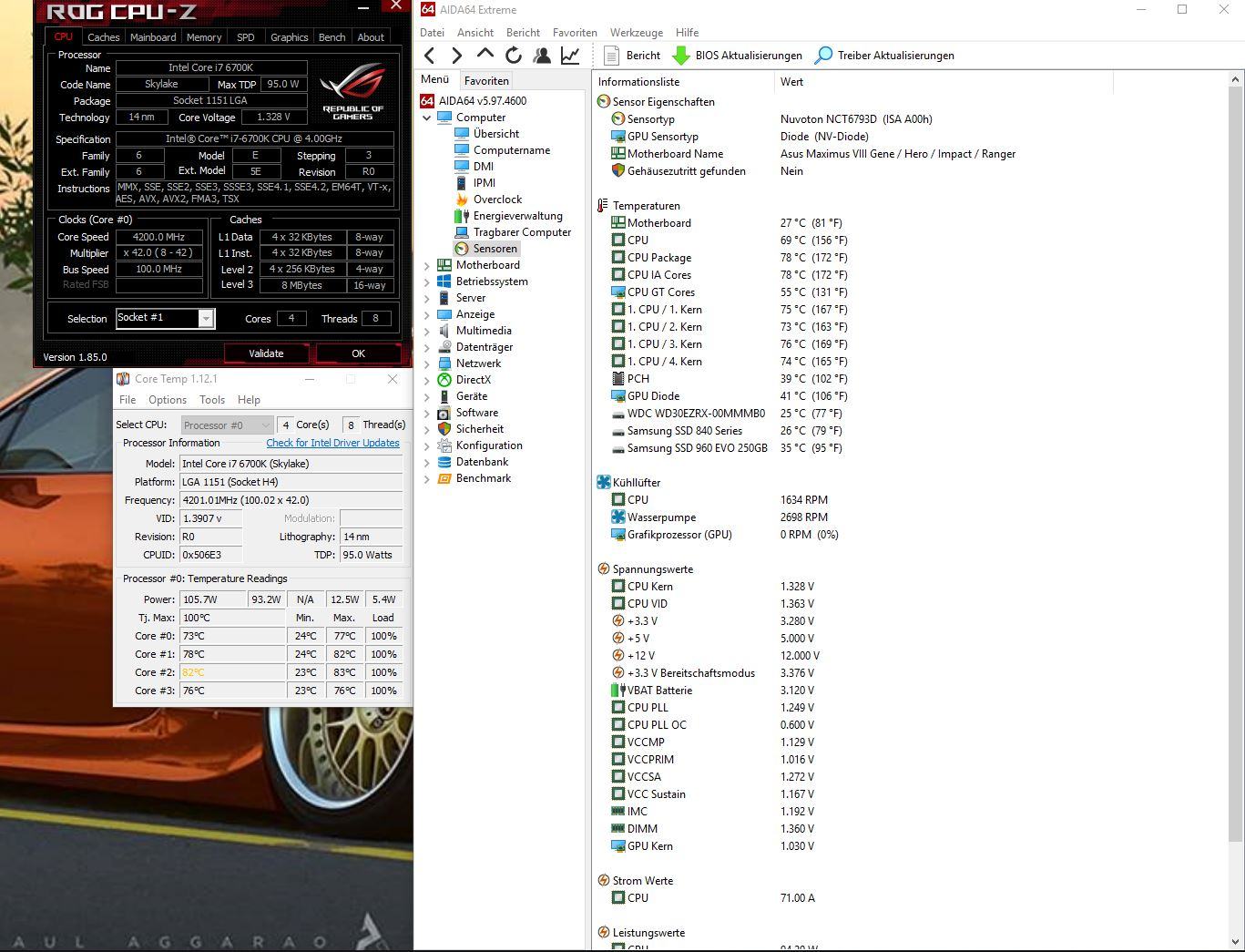This screenshot has width=1245, height=952.
Task: Click the Sicherheit shield icon in tree
Action: [444, 429]
